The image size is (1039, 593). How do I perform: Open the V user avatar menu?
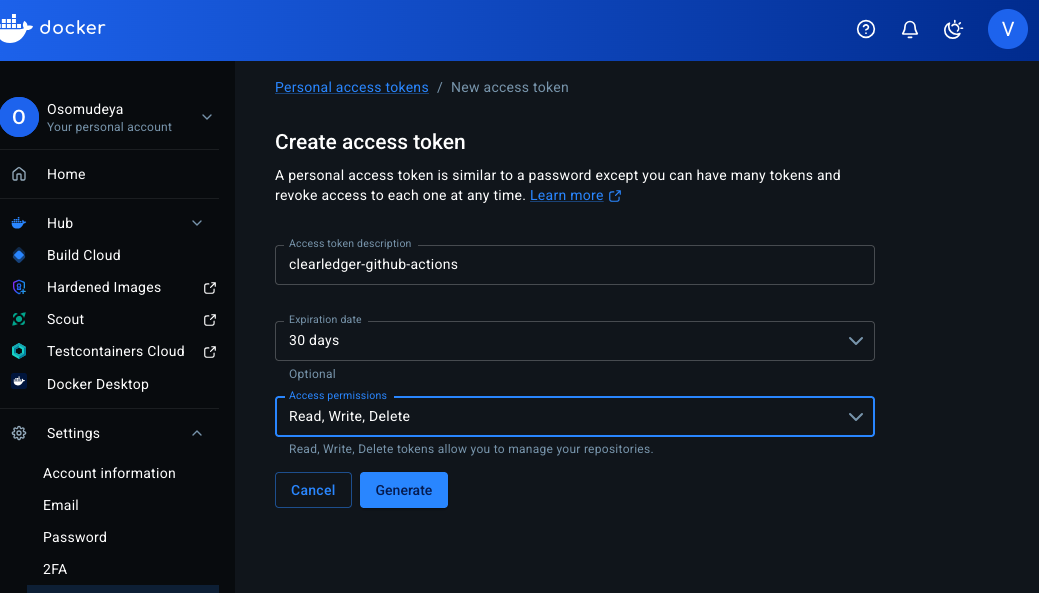[x=1007, y=29]
